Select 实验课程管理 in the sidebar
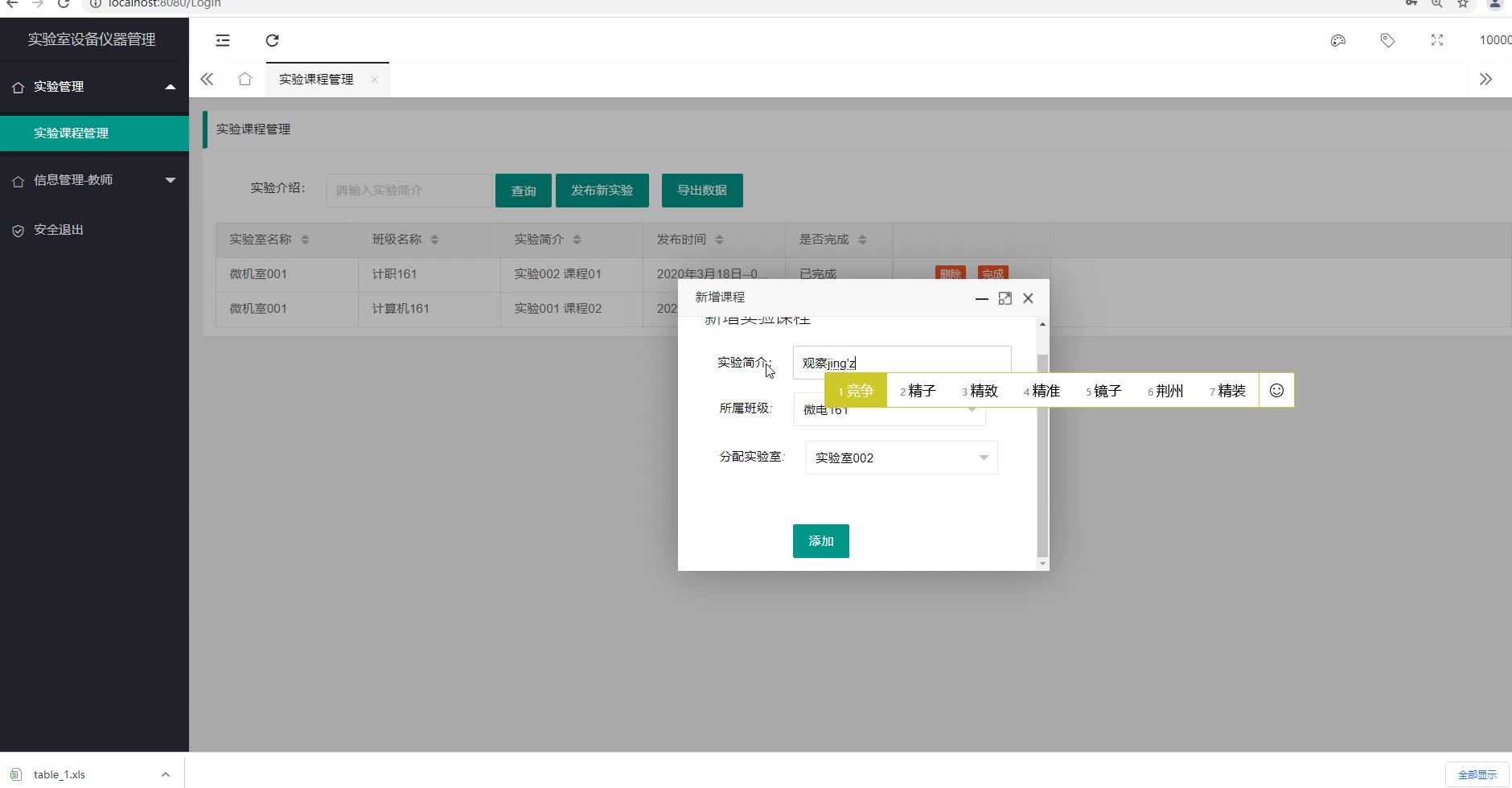Image resolution: width=1512 pixels, height=788 pixels. (x=71, y=133)
